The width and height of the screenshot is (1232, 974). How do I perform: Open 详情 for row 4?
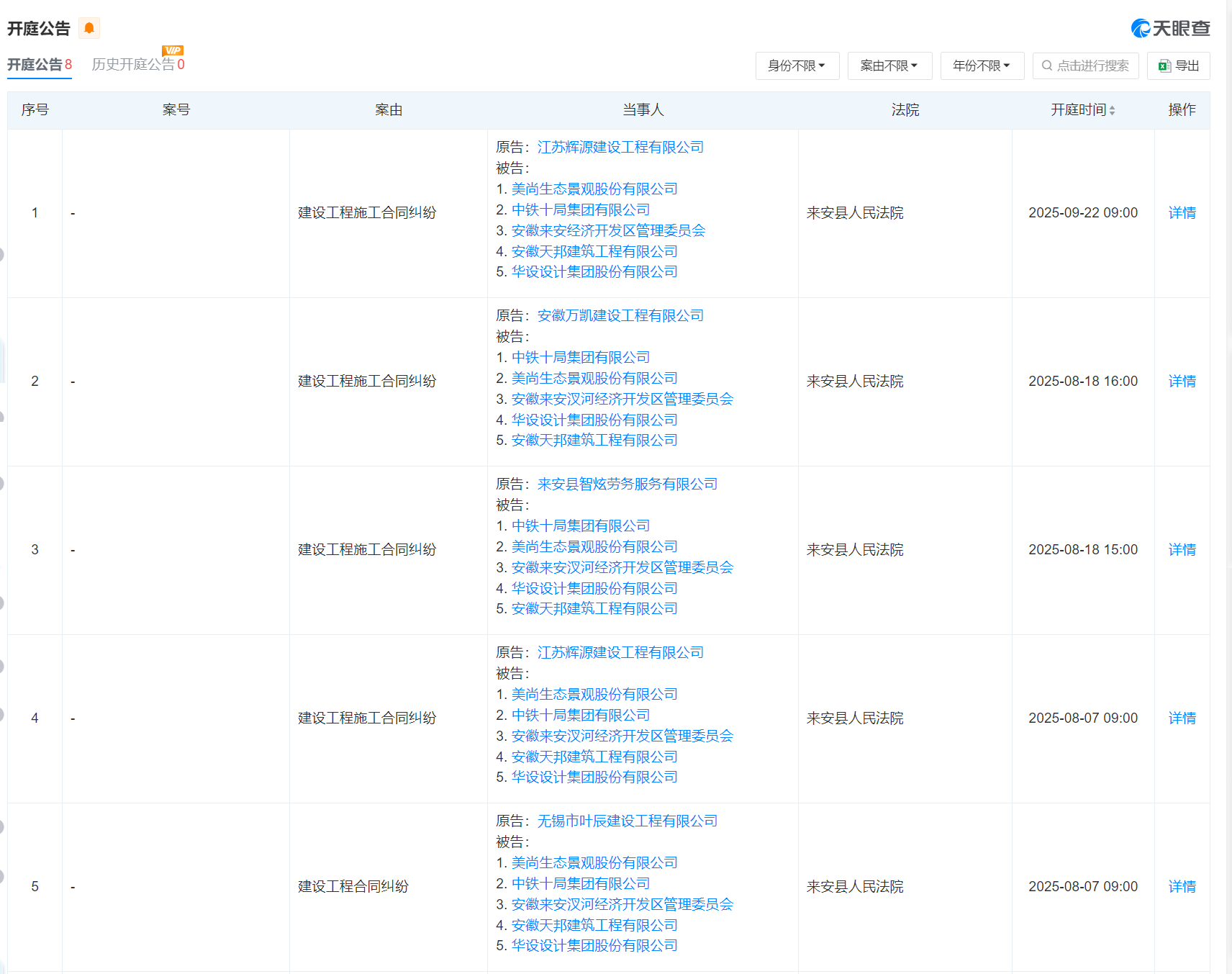(x=1182, y=718)
